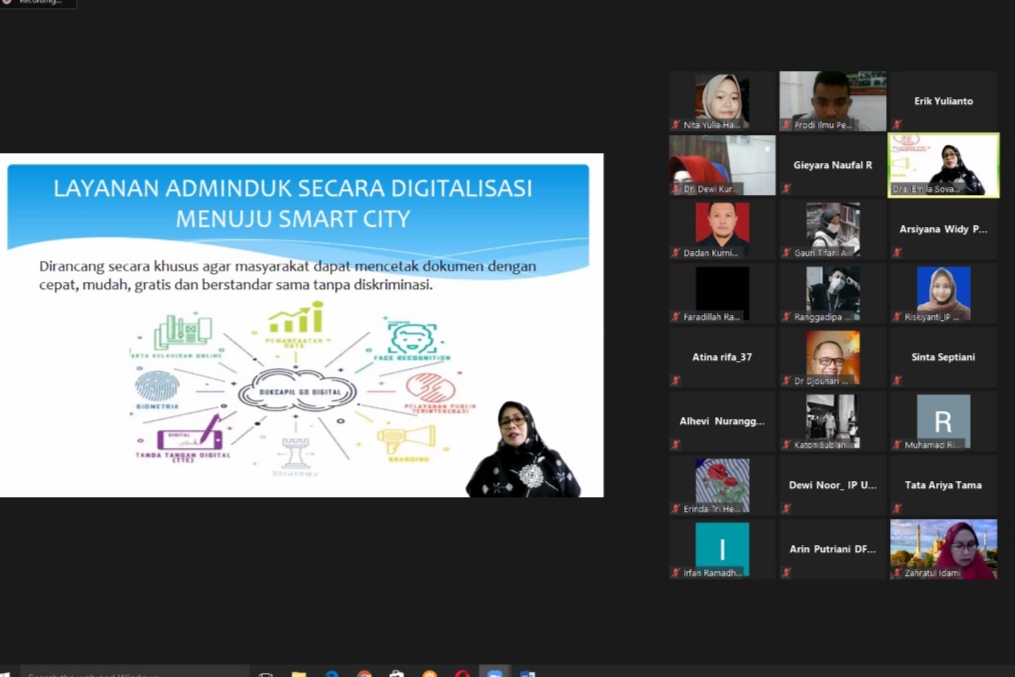Viewport: 1015px width, 677px height.
Task: Select Ranggadipa profile photo tile
Action: pos(832,293)
